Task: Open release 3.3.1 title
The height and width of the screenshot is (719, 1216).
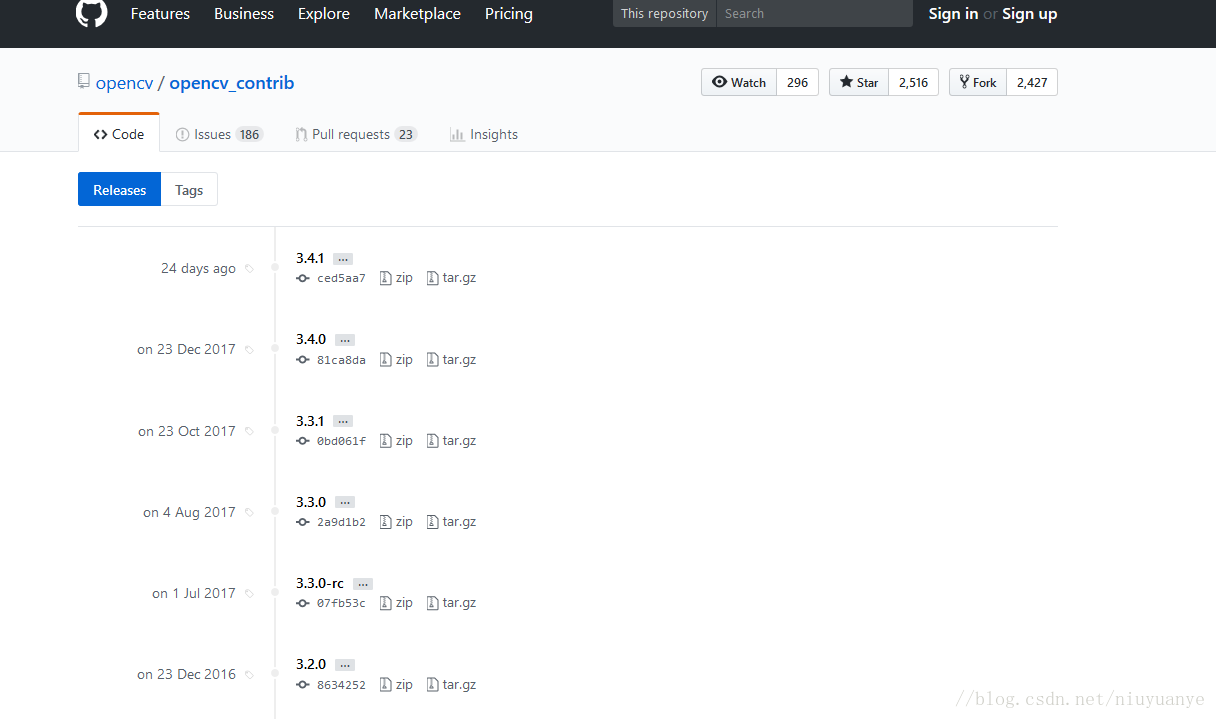Action: click(310, 421)
